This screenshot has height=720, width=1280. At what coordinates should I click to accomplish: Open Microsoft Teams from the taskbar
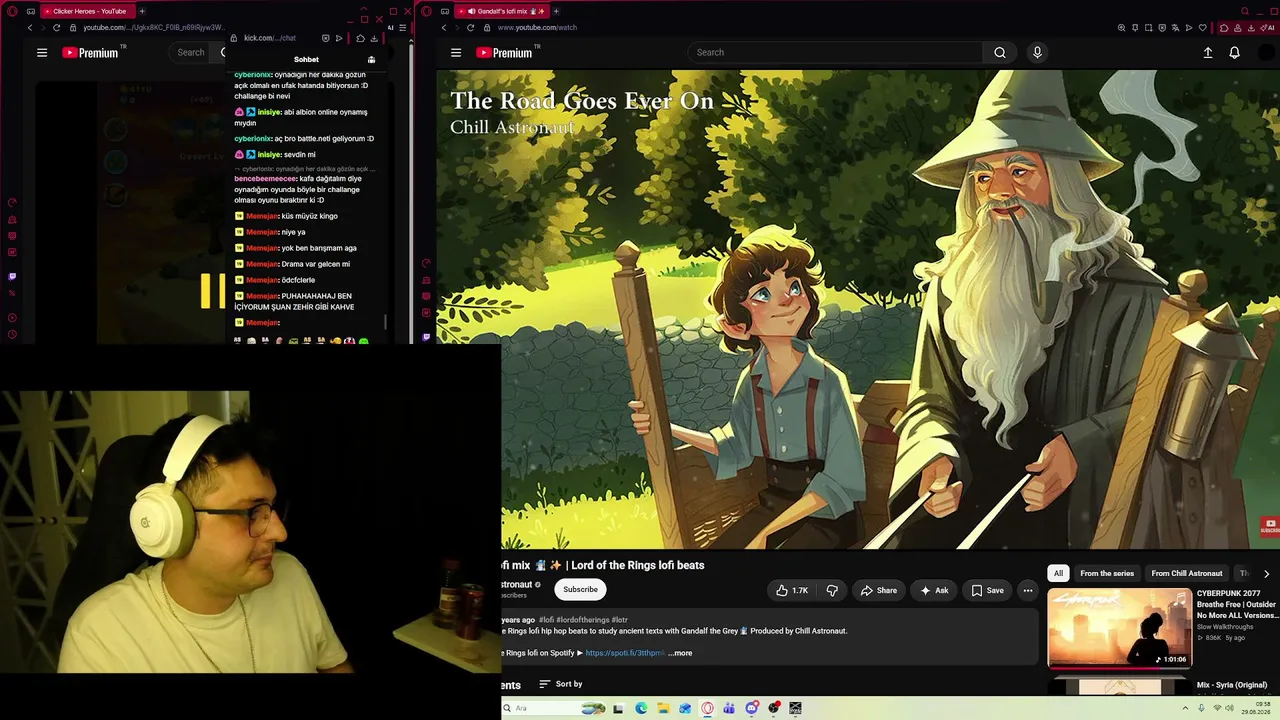[729, 709]
